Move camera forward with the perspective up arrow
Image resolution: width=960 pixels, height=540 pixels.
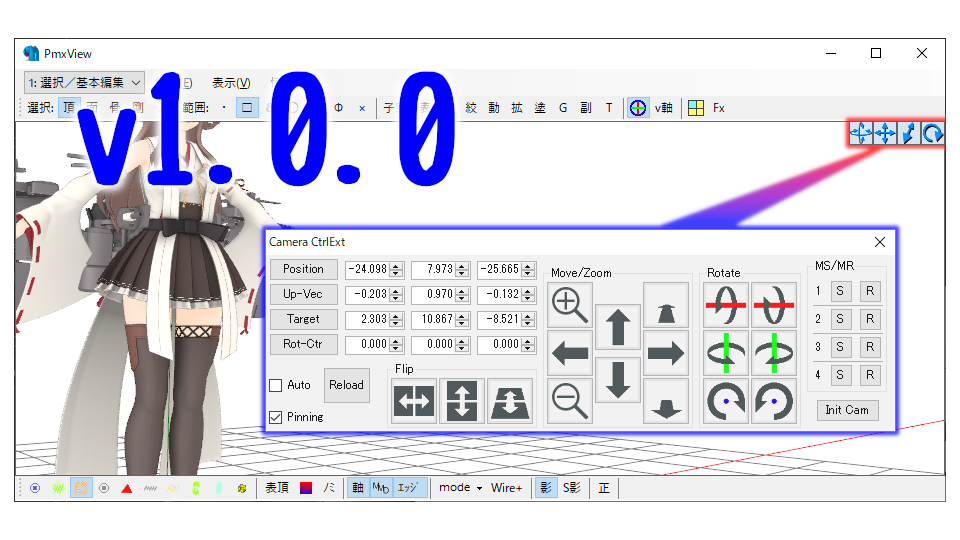666,305
